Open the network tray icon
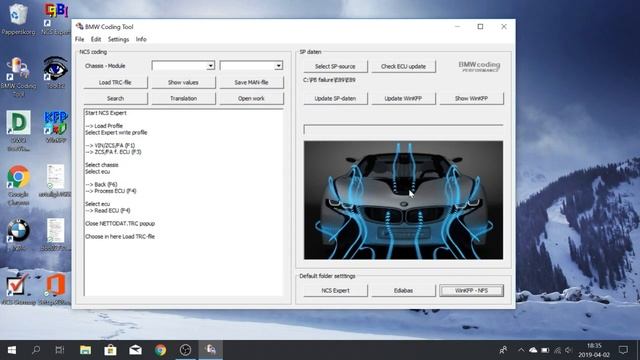640x360 pixels. tap(557, 350)
